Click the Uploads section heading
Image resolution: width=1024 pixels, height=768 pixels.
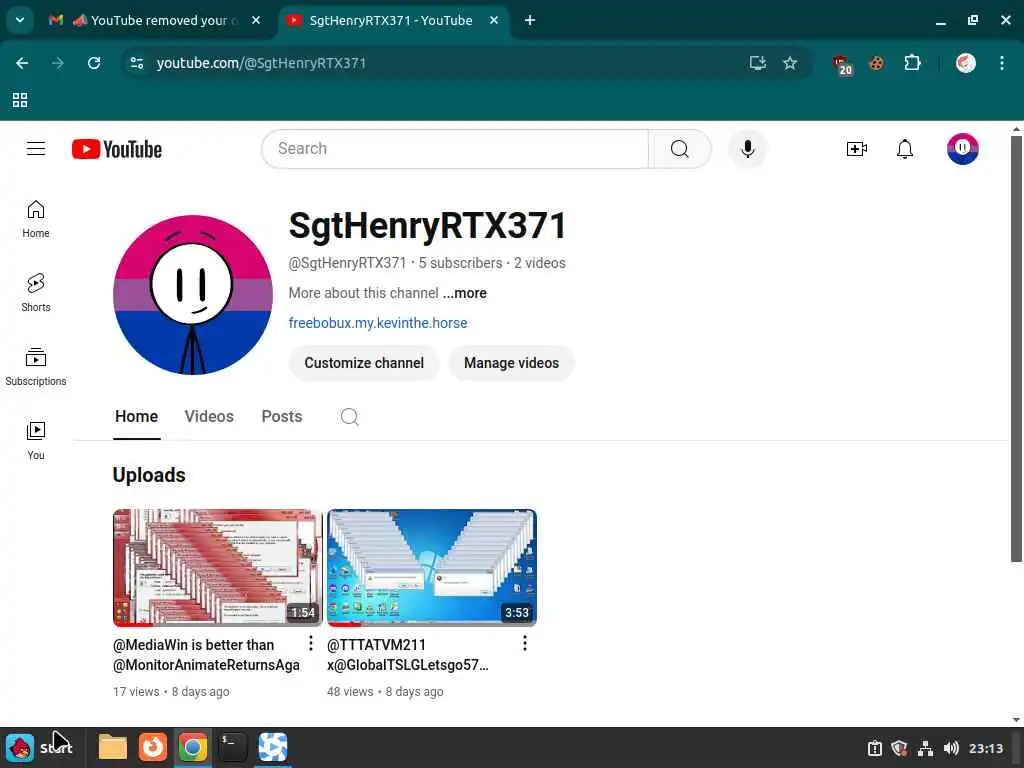tap(149, 475)
